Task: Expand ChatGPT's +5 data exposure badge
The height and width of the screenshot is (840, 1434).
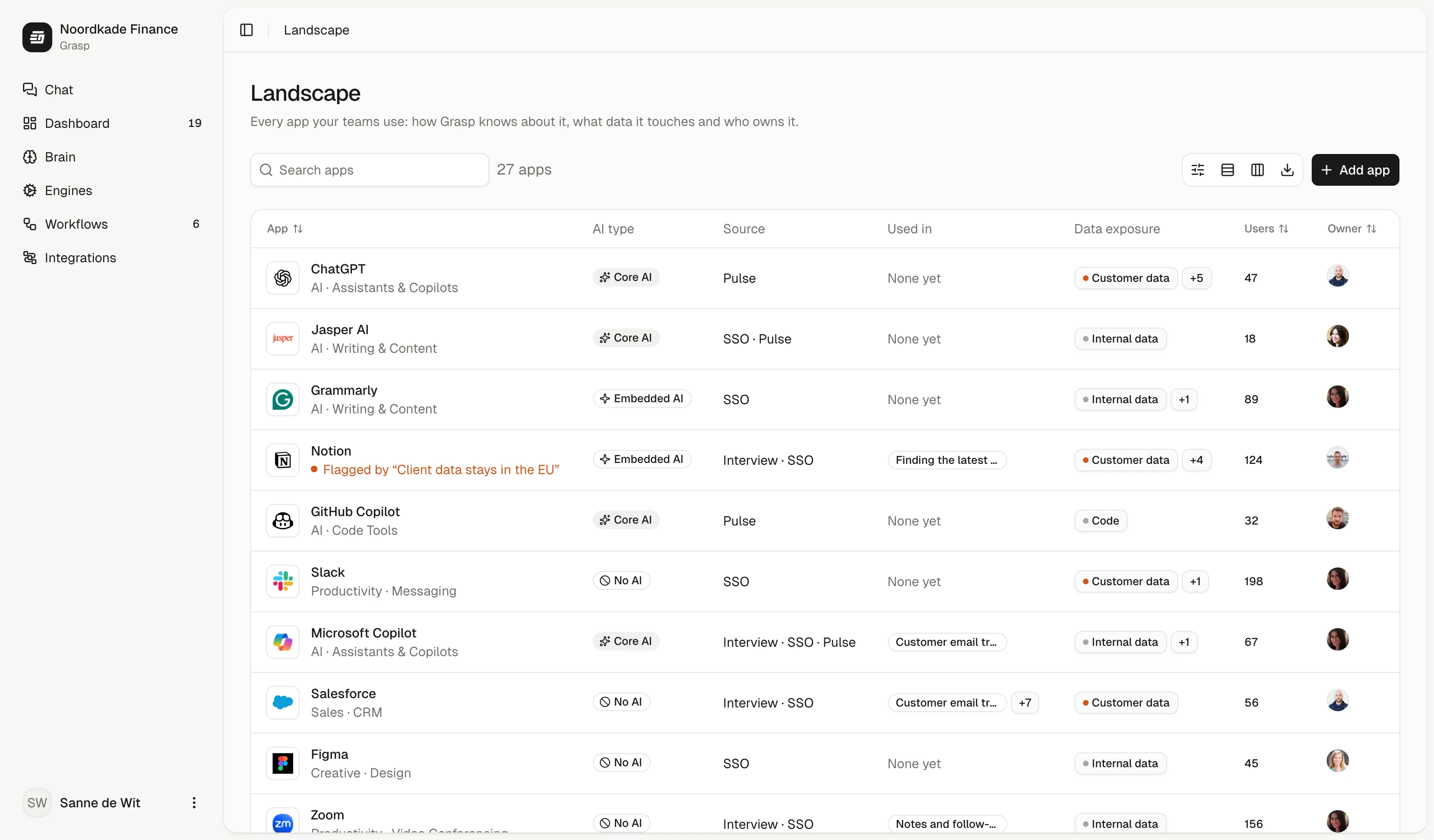Action: [1196, 278]
